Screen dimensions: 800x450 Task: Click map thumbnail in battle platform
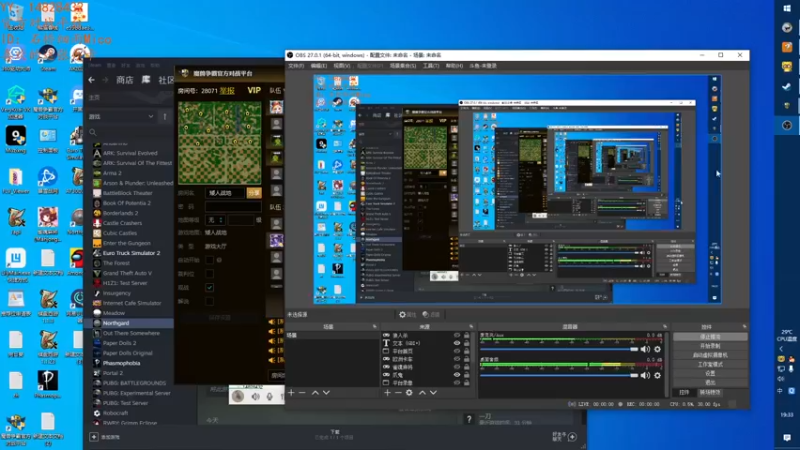[219, 142]
